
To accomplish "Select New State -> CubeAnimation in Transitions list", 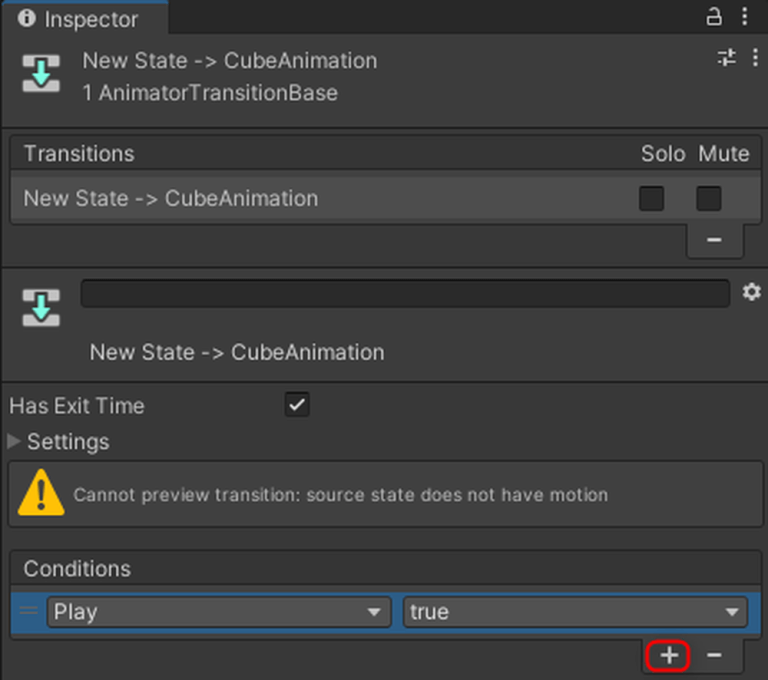I will [x=171, y=198].
